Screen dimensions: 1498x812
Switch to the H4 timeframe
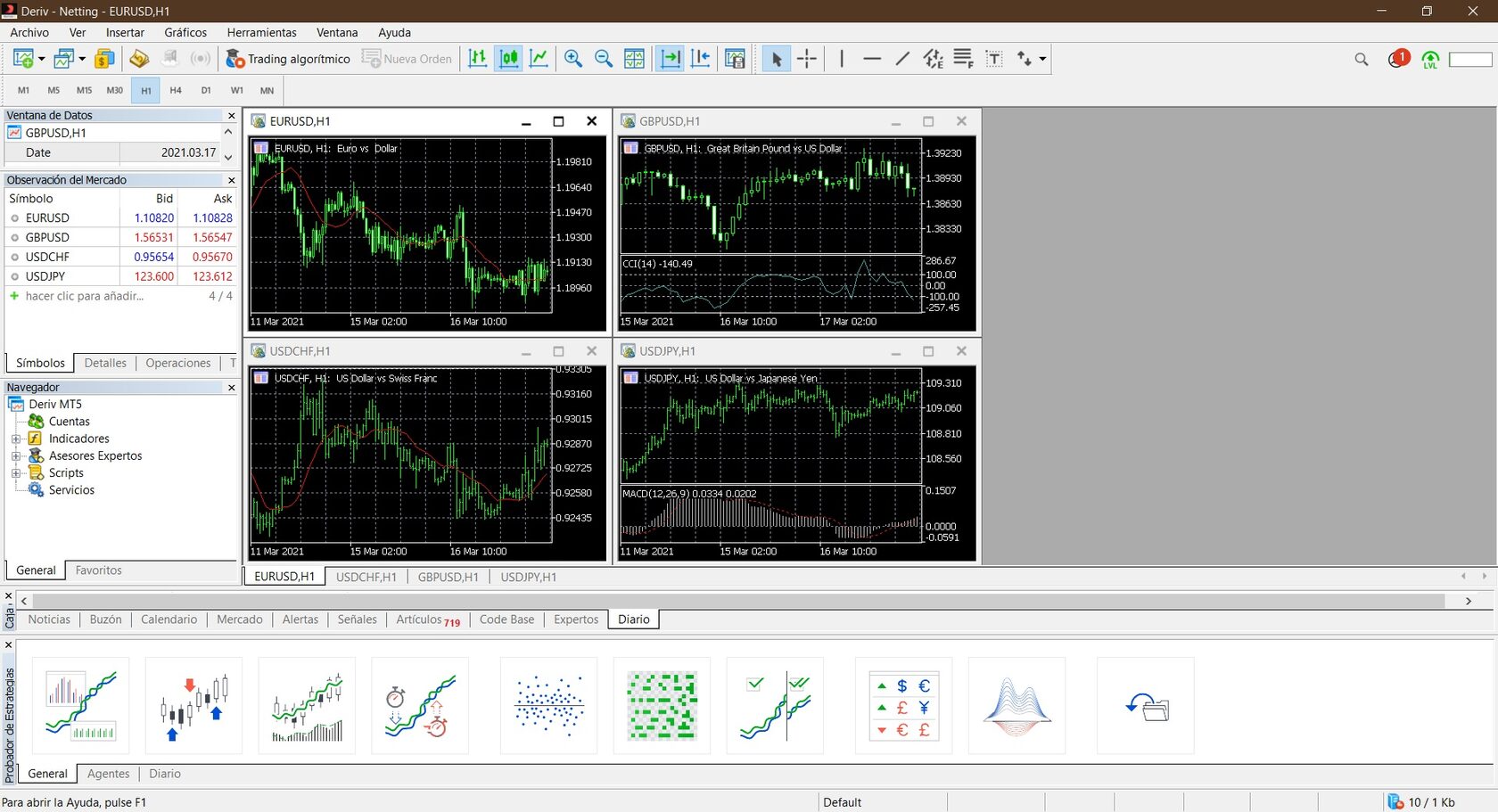(175, 90)
